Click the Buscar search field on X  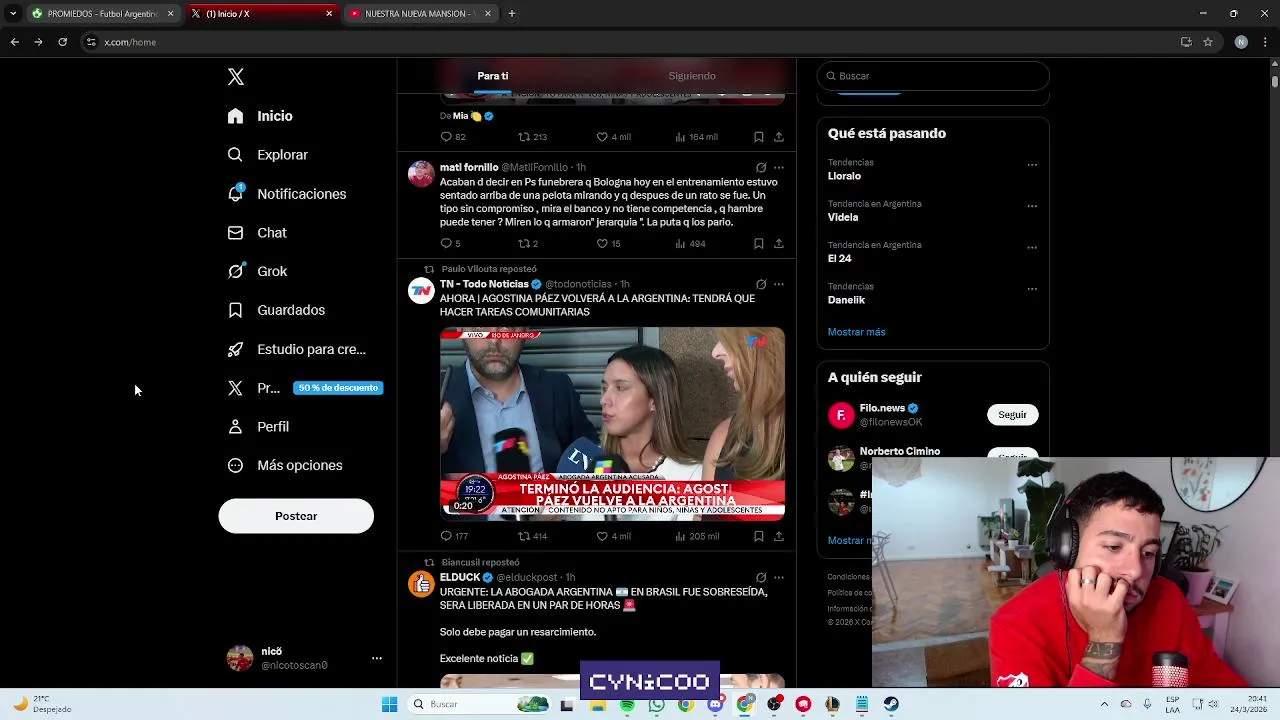click(933, 76)
